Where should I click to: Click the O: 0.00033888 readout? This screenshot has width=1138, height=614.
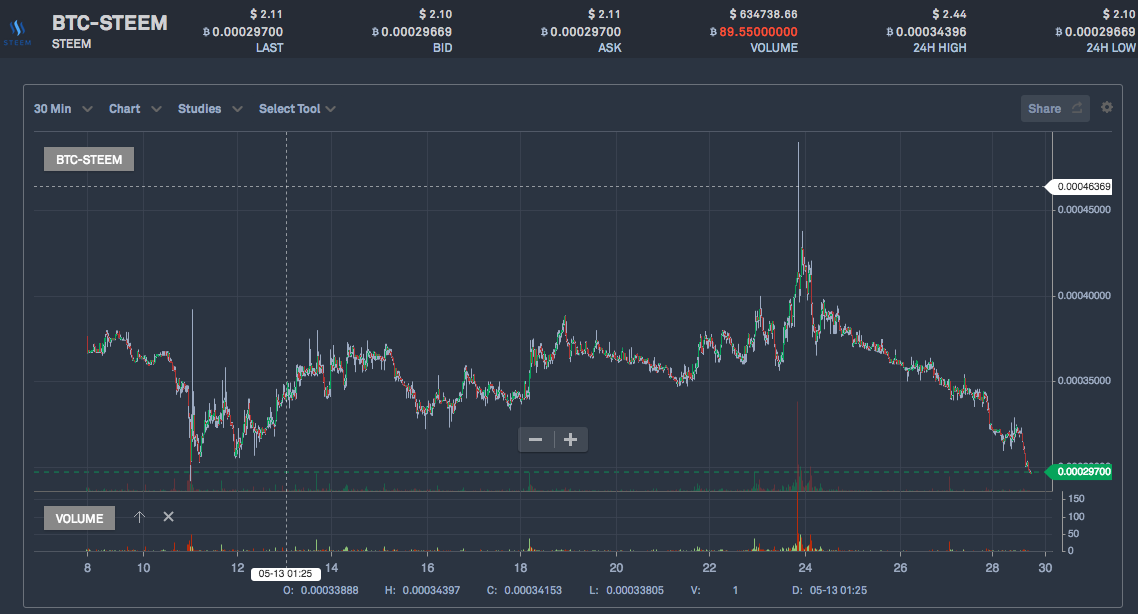[x=321, y=590]
